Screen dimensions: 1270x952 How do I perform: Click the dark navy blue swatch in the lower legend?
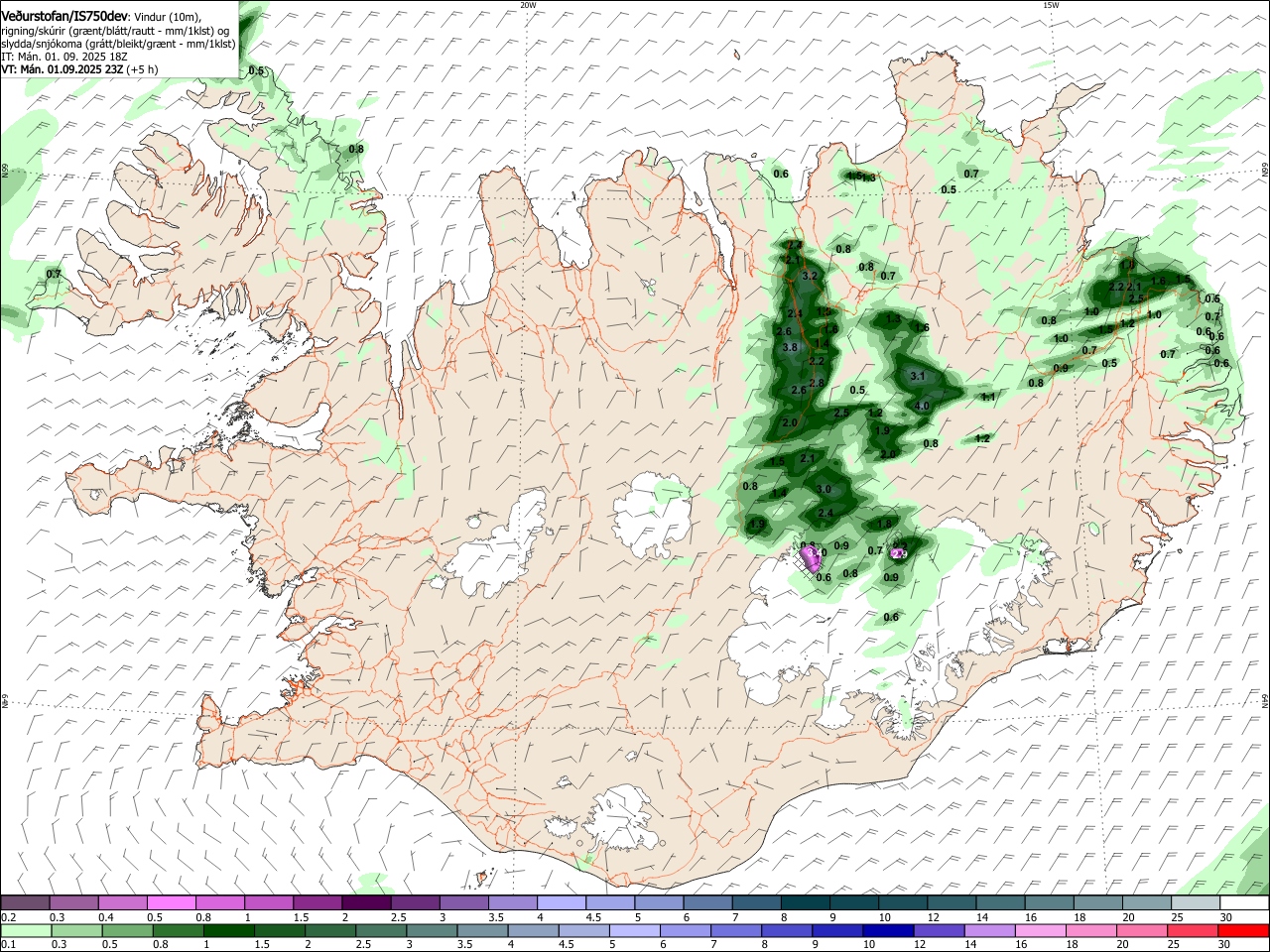[887, 930]
